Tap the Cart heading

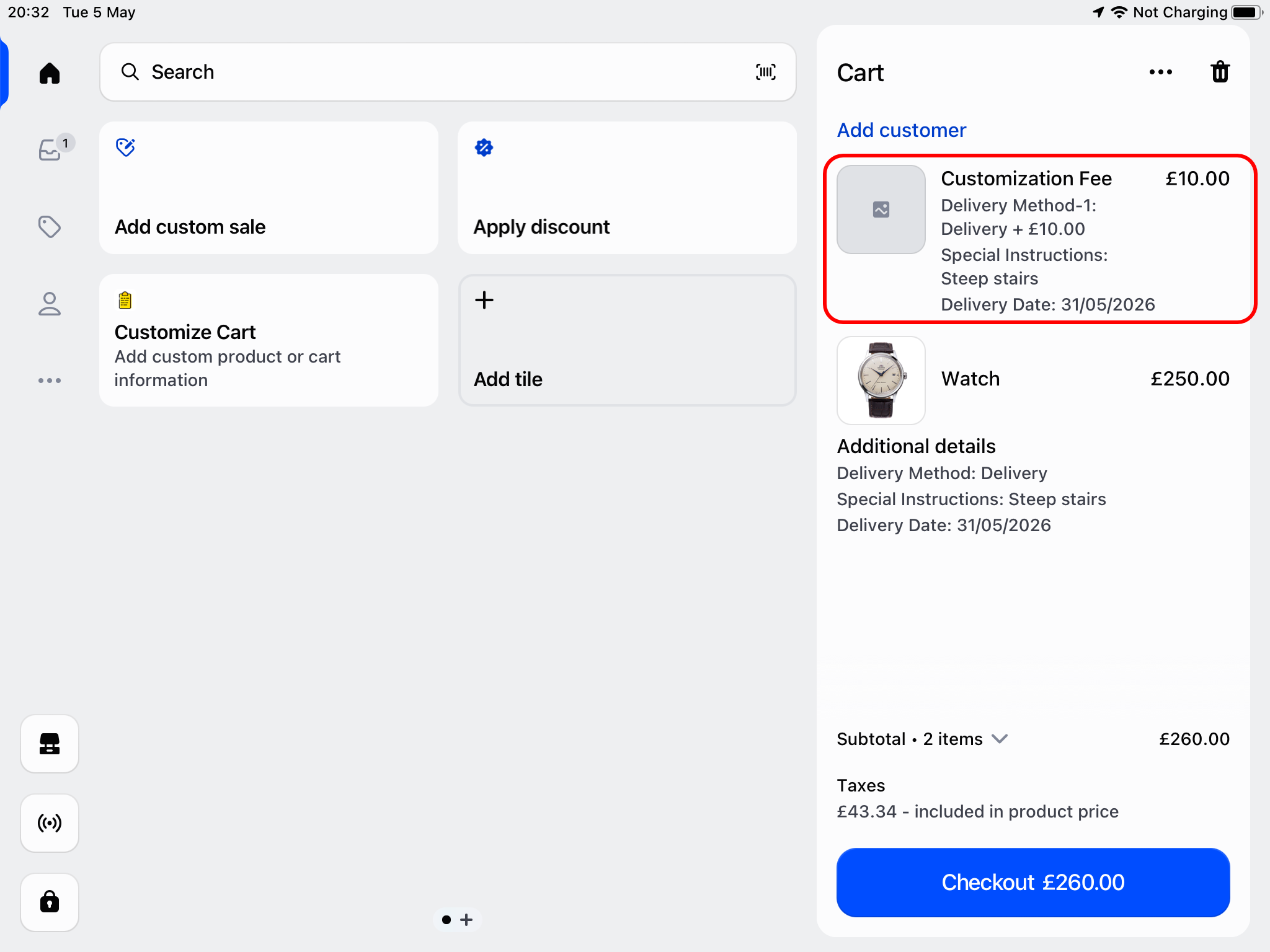860,73
